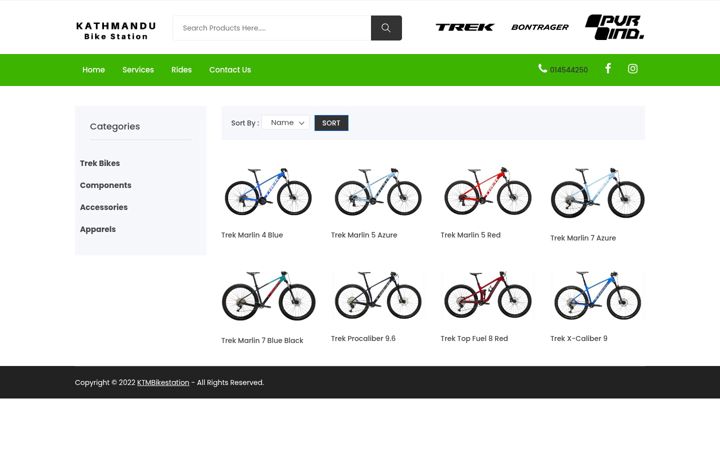The image size is (720, 450).
Task: Click the Spur Ind. brand logo
Action: (614, 27)
